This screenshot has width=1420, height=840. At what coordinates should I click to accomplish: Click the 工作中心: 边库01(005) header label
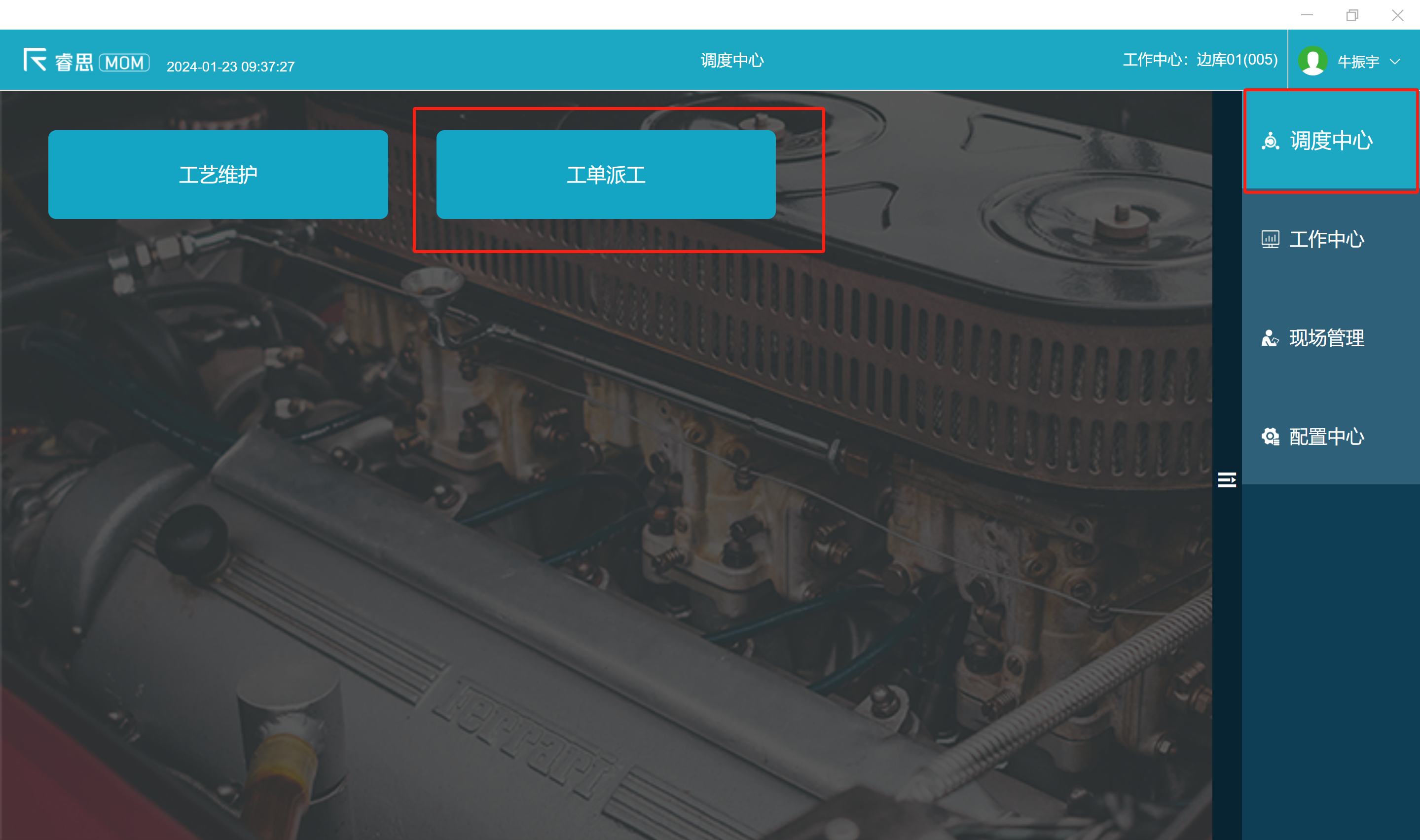point(1200,60)
